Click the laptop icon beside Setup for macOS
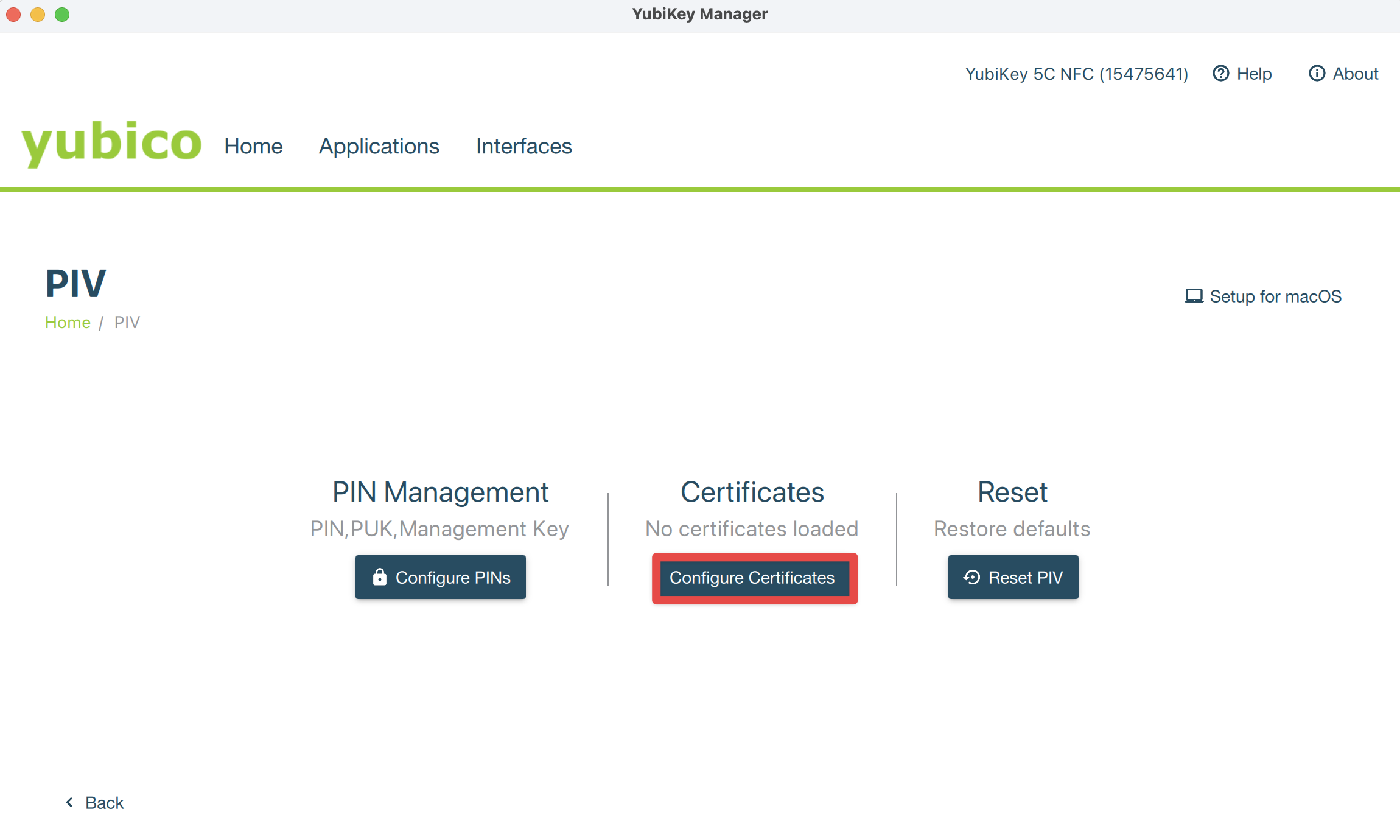Image resolution: width=1400 pixels, height=840 pixels. [1194, 296]
